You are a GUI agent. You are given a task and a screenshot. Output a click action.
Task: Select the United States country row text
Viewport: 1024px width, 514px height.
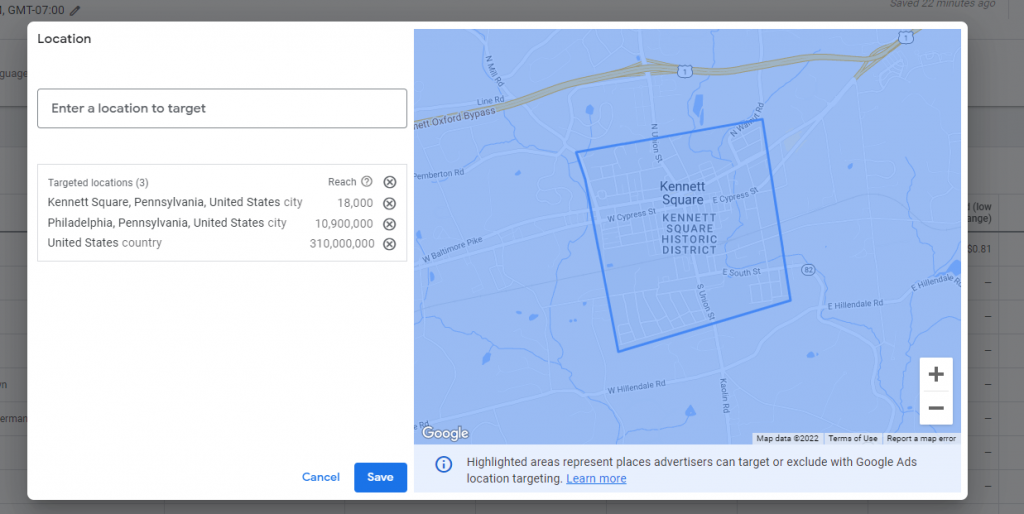point(104,243)
